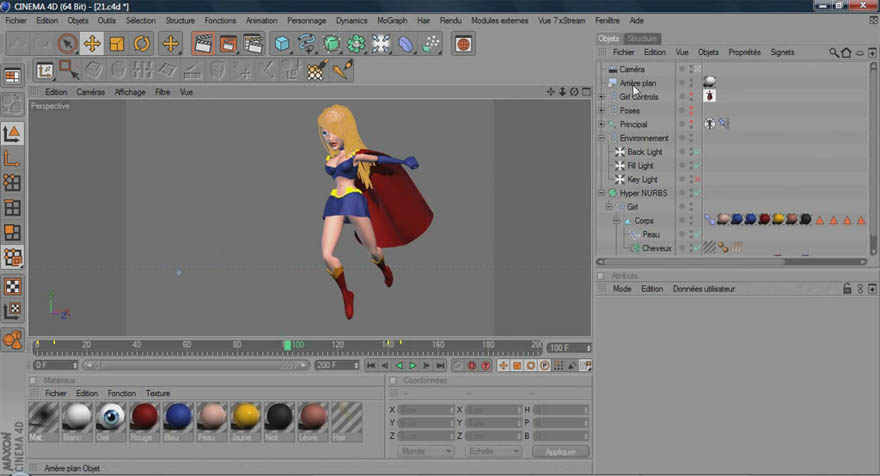The height and width of the screenshot is (476, 880).
Task: Add a Cube primitive object
Action: pos(282,44)
